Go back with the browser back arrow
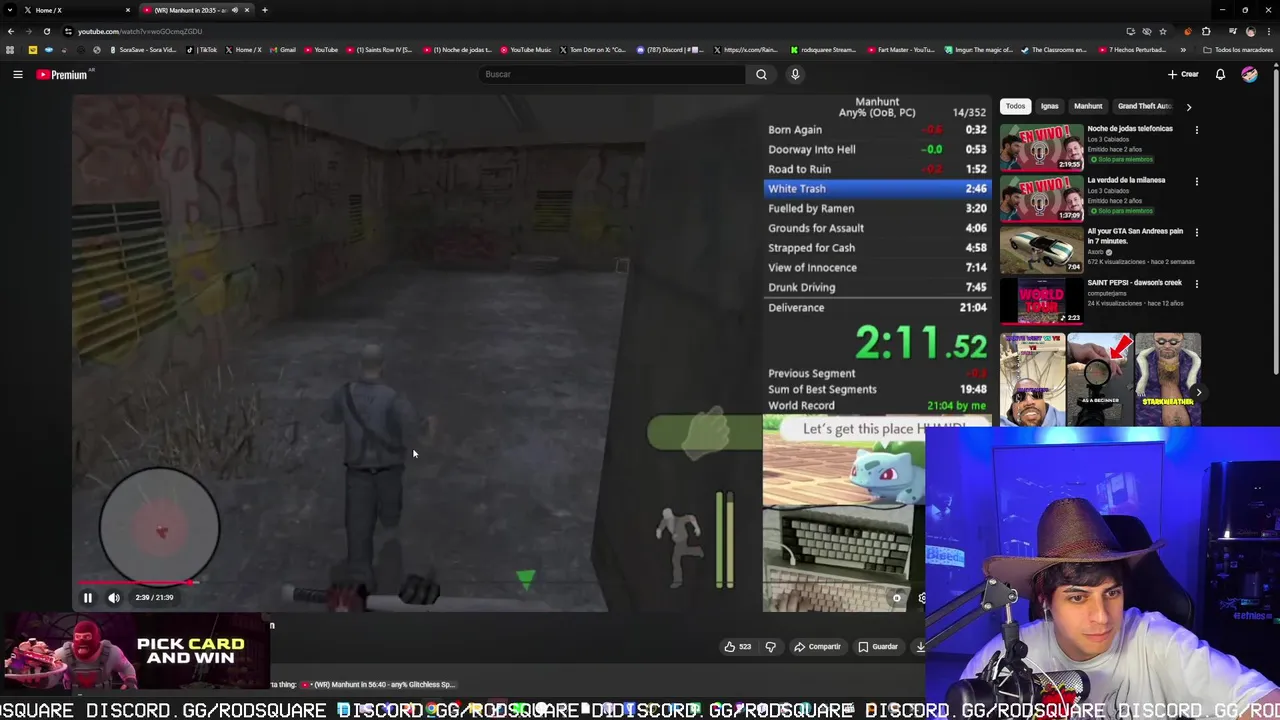This screenshot has width=1280, height=720. tap(11, 31)
